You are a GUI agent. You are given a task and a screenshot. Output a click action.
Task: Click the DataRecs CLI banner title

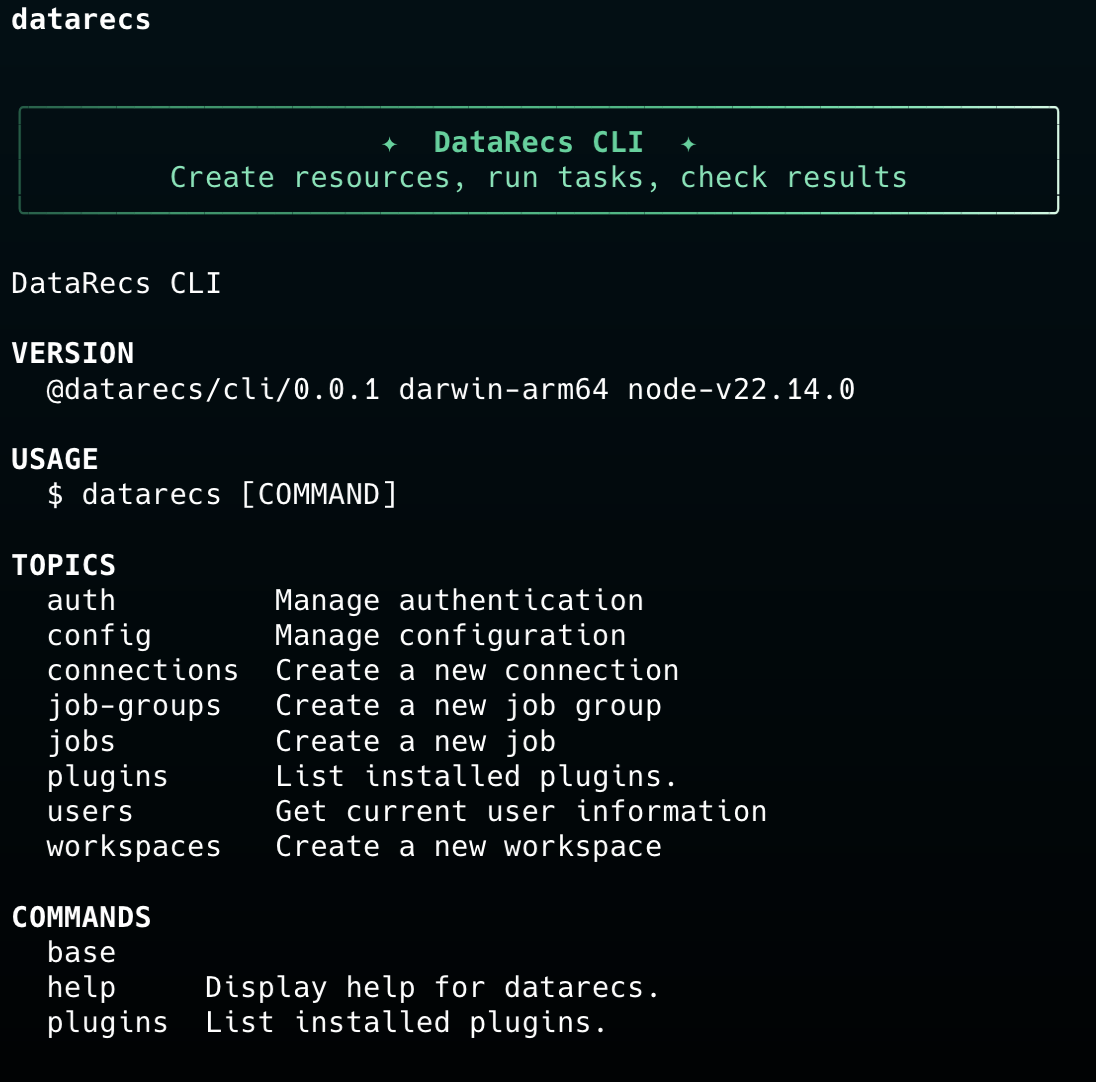[538, 142]
